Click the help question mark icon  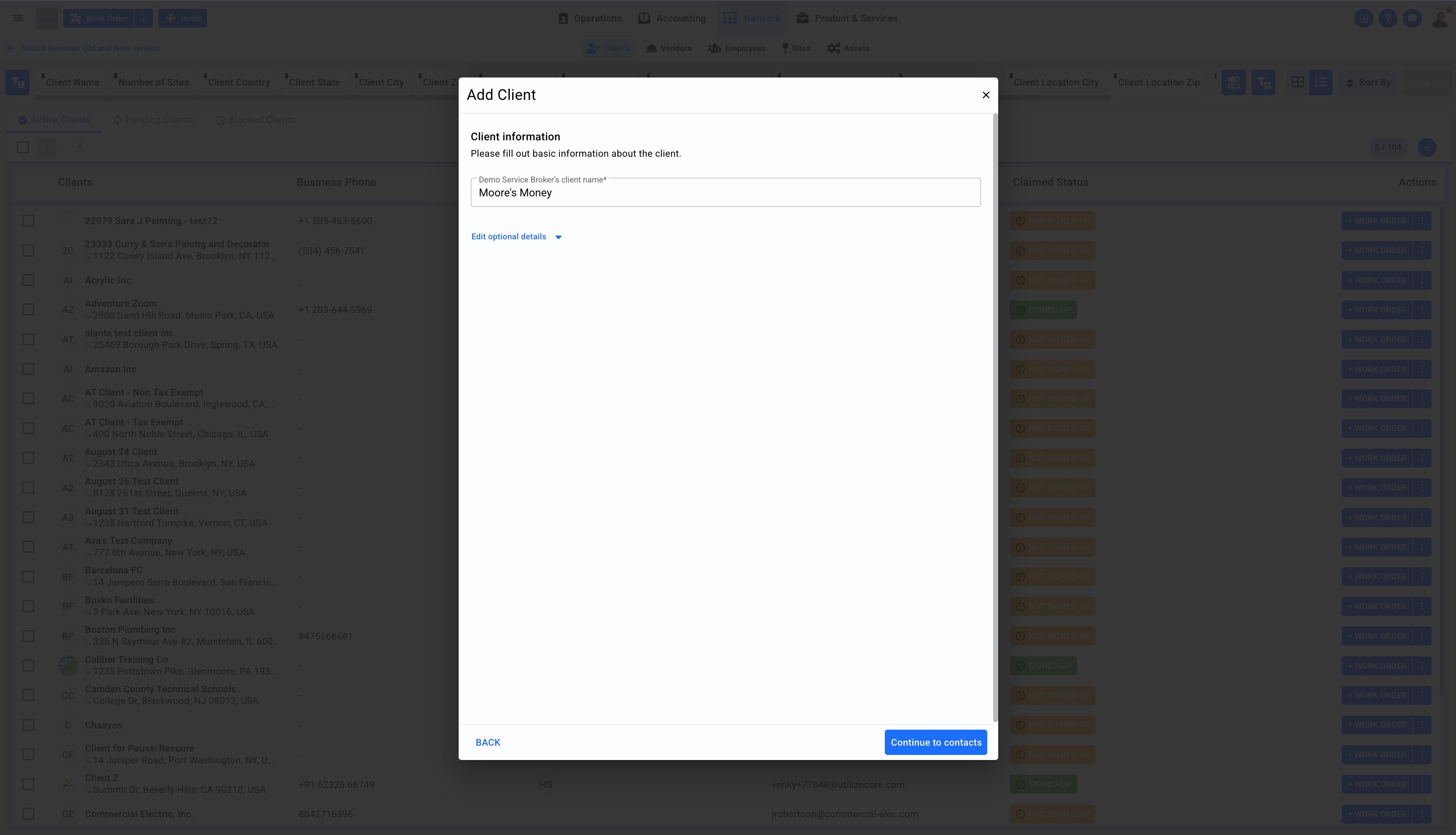pyautogui.click(x=1387, y=19)
